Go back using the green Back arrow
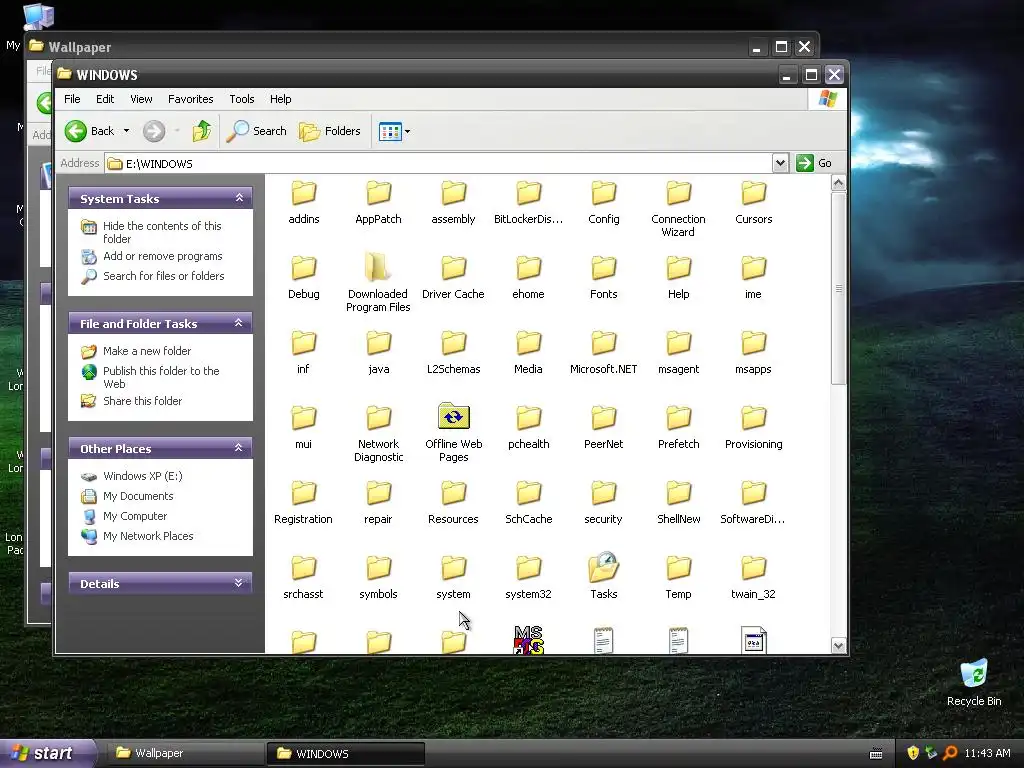Screen dimensions: 1024x768 click(90, 131)
